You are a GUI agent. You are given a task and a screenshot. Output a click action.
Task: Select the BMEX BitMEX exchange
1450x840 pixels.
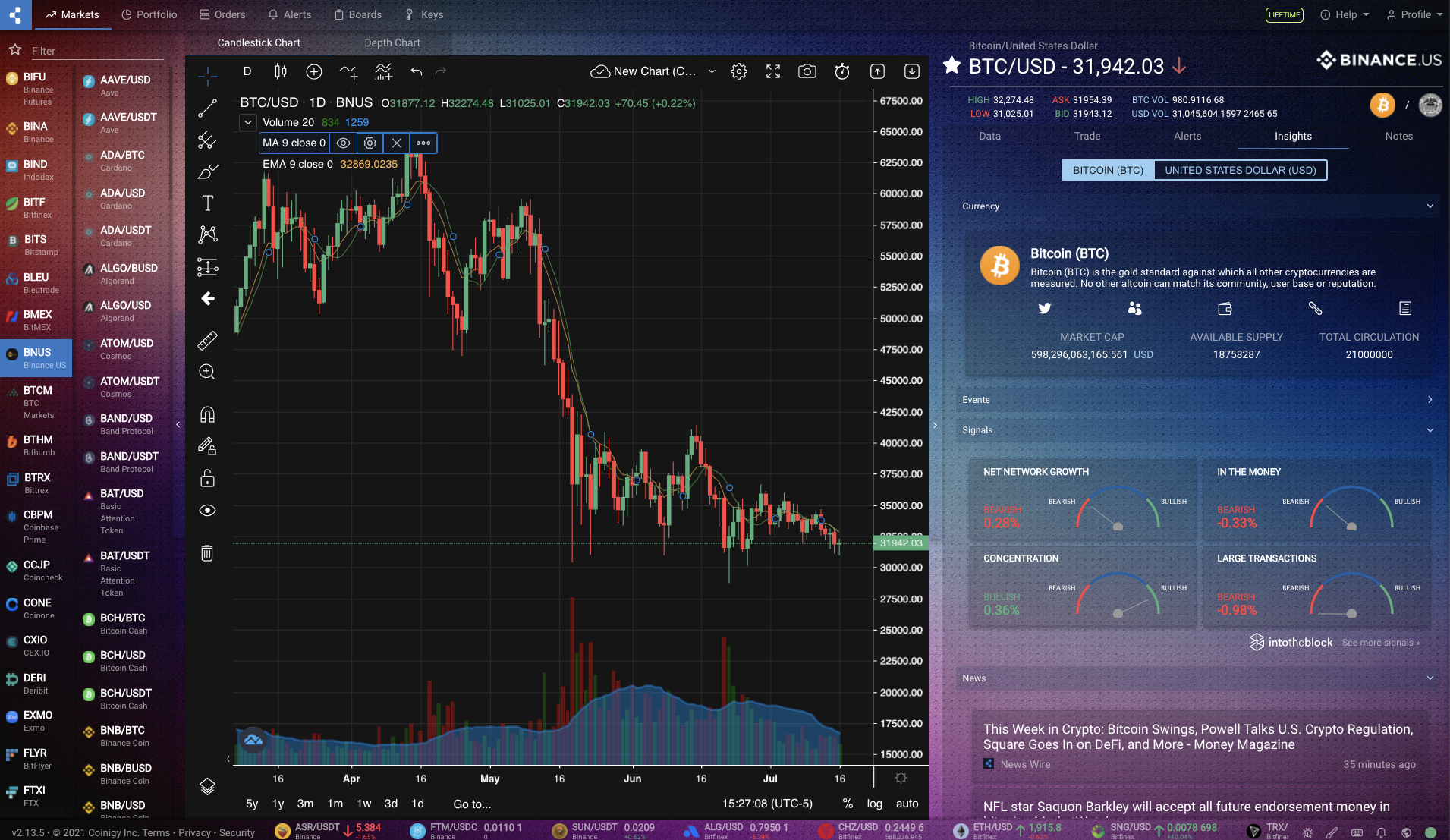tap(36, 320)
